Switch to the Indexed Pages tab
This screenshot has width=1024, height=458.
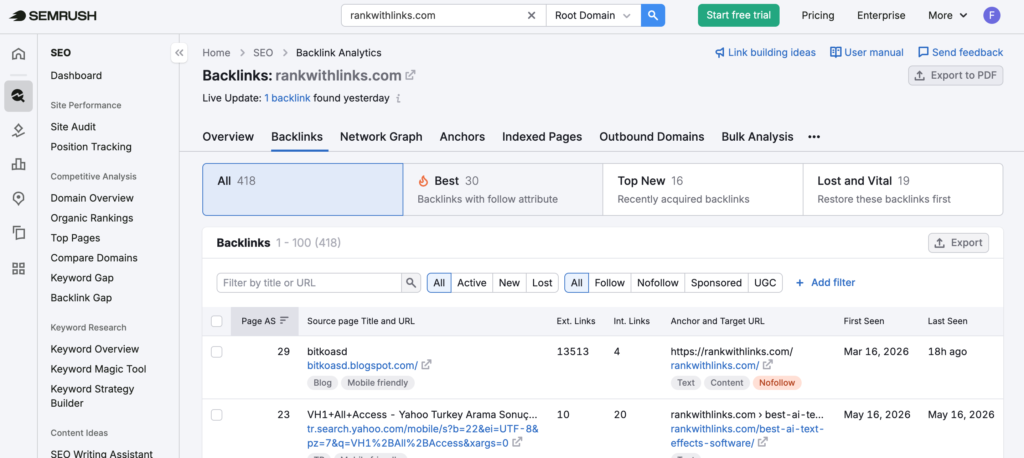(541, 137)
